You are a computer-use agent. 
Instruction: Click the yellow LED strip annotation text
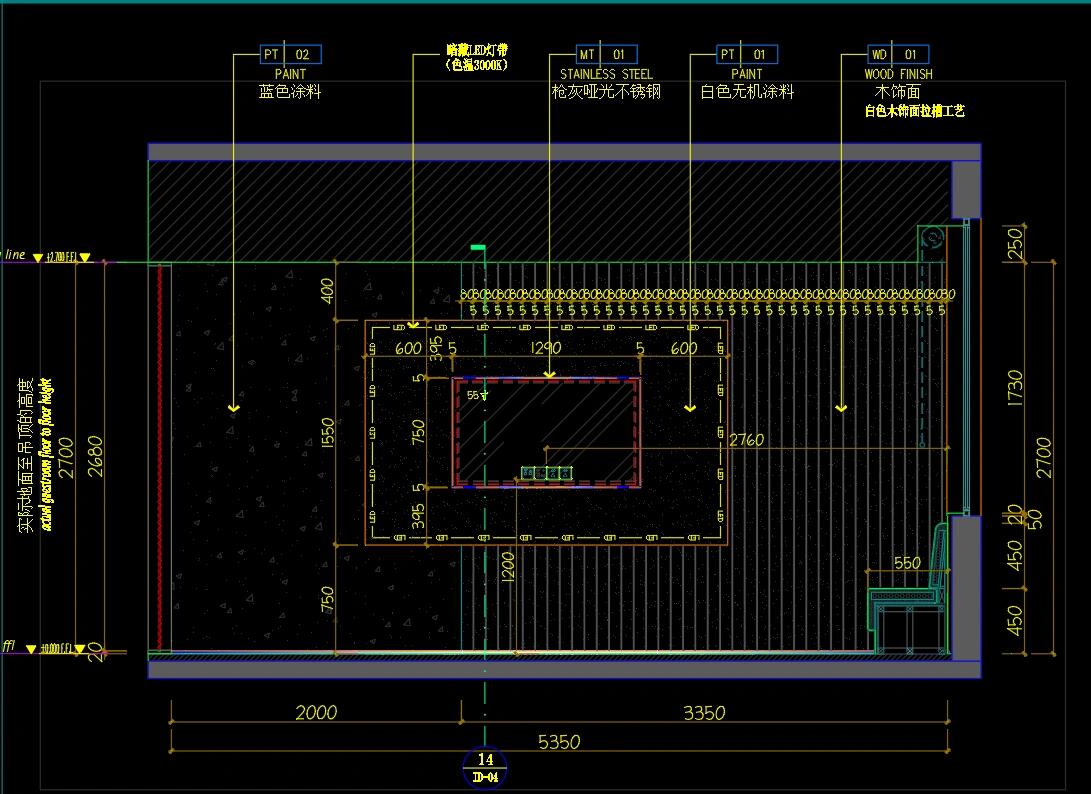tap(476, 57)
